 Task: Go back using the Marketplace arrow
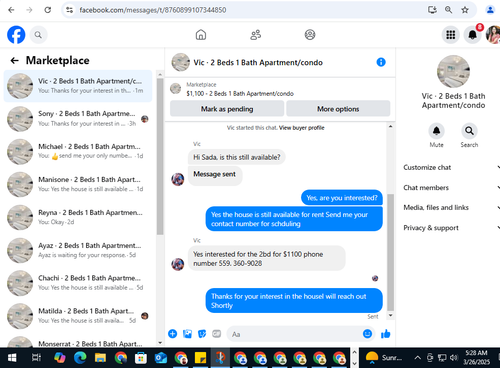(14, 60)
